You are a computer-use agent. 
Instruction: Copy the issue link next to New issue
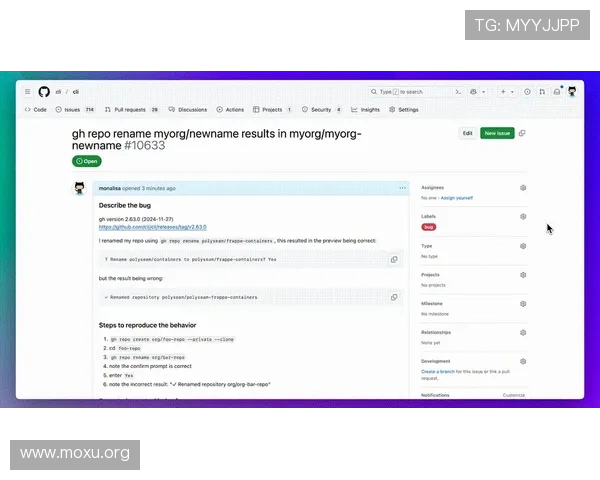point(522,133)
